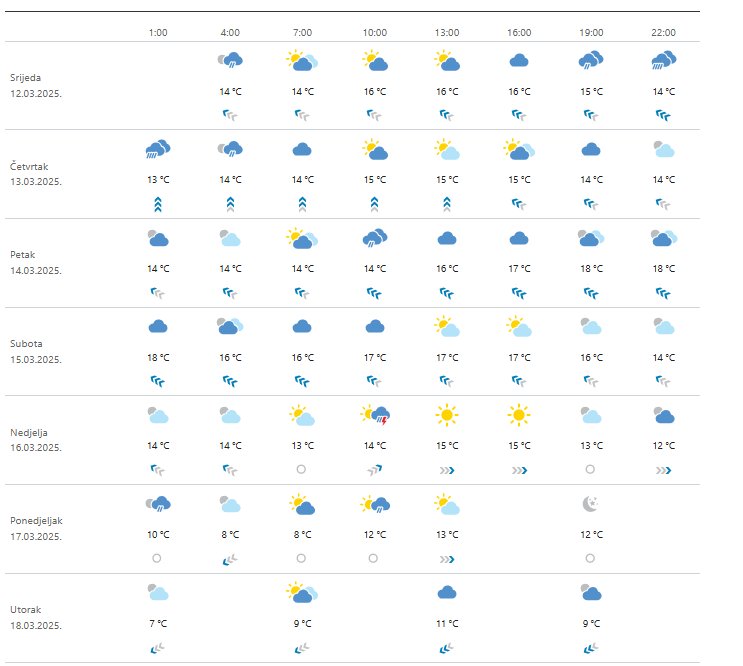Click the 7 °C temperature for Utorak at 1:00
743x666 pixels.
point(158,624)
